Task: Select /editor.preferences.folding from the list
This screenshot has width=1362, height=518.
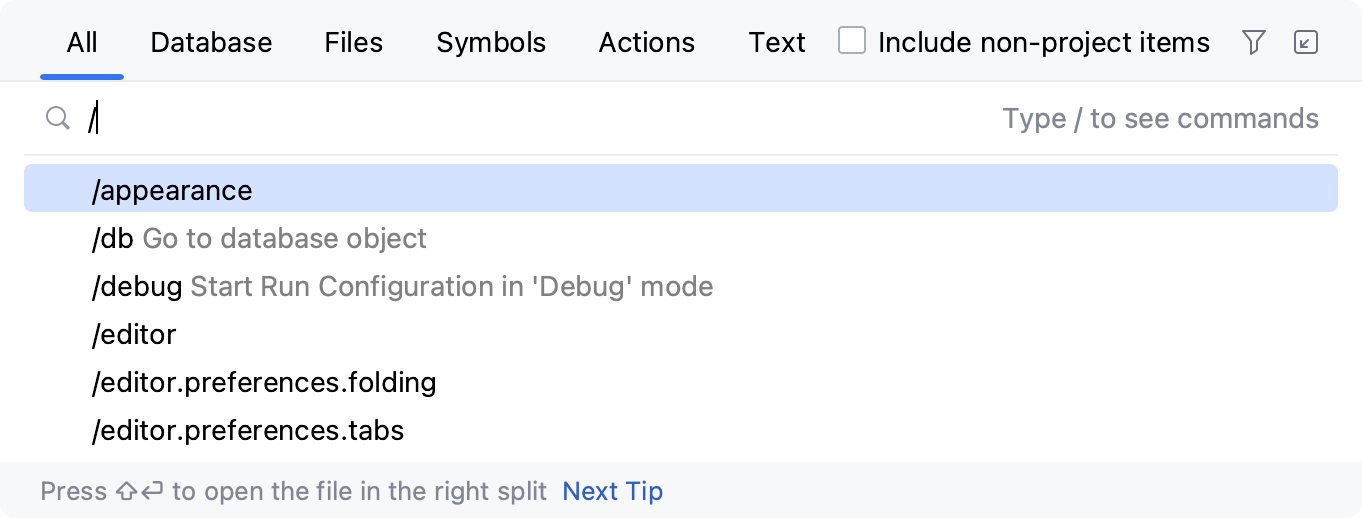Action: click(264, 382)
